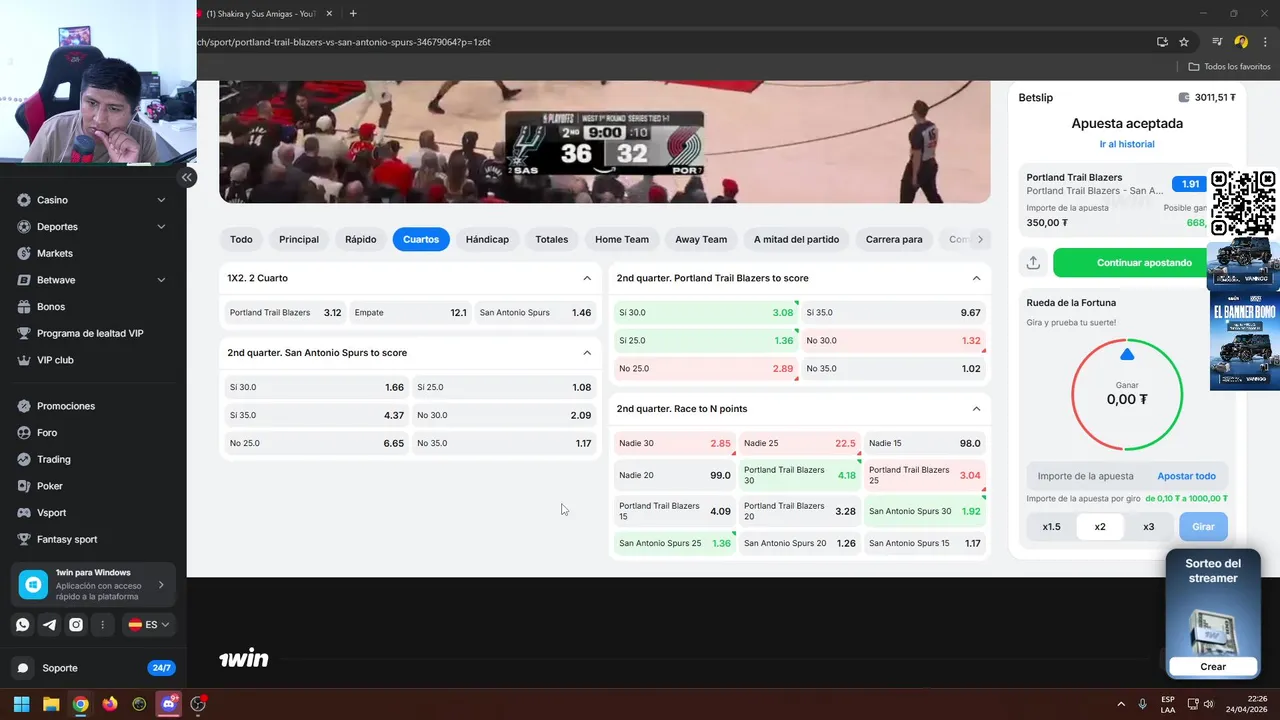Bookmark this page with star icon
Viewport: 1280px width, 720px height.
coord(1184,42)
